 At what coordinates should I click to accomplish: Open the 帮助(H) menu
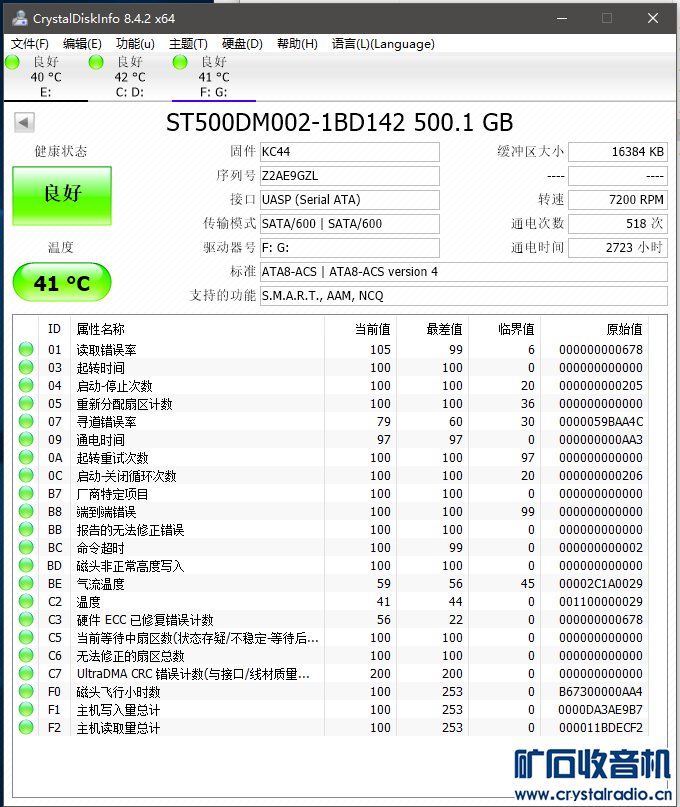click(x=297, y=44)
